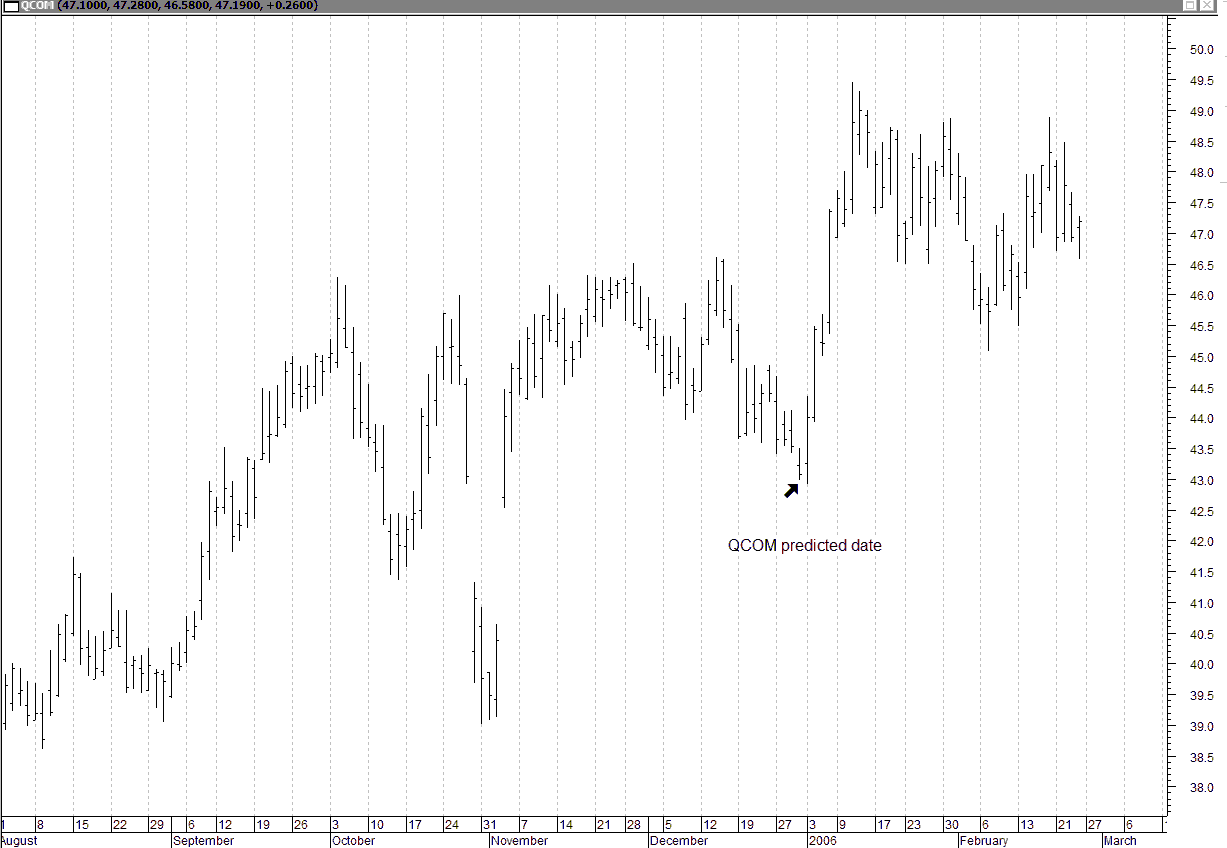The height and width of the screenshot is (848, 1227).
Task: Click the date label 14 in November
Action: point(566,825)
